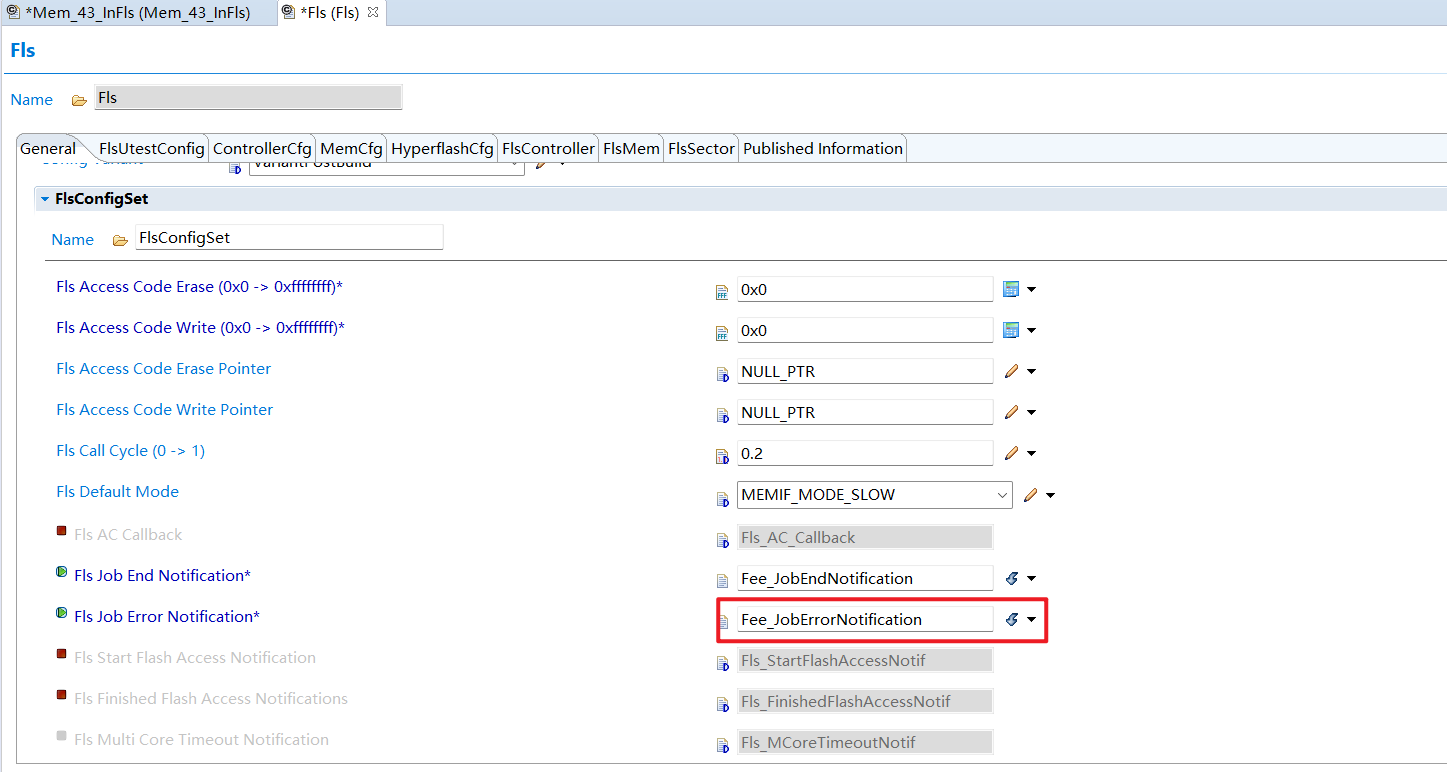Click pencil icon beside Fls Default Mode

pyautogui.click(x=1030, y=494)
